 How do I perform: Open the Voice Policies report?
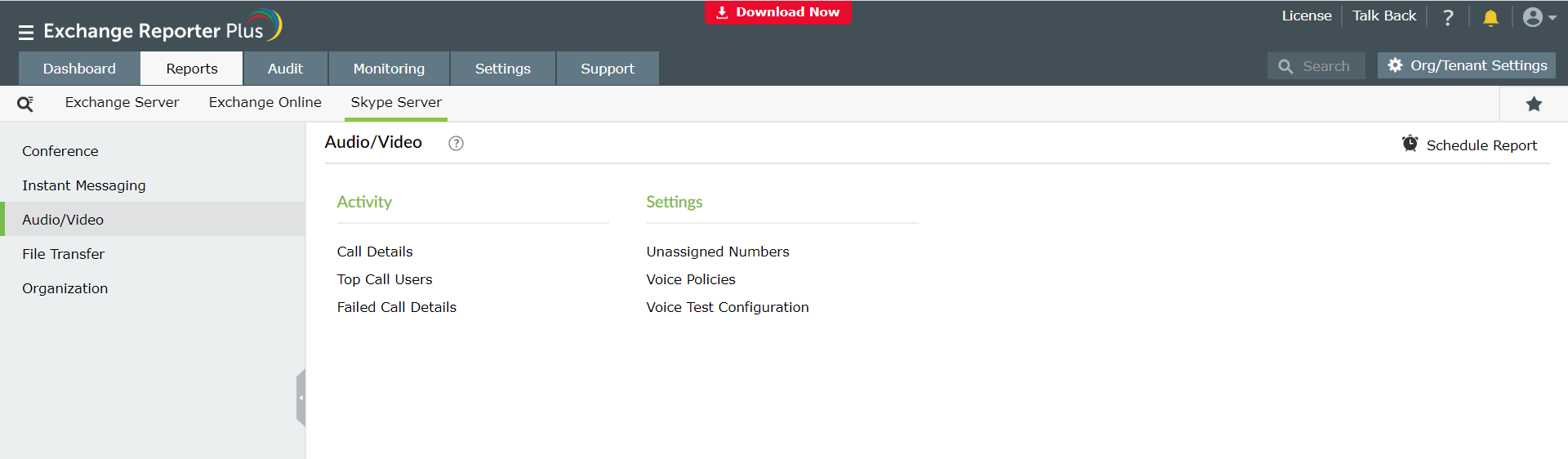click(691, 279)
